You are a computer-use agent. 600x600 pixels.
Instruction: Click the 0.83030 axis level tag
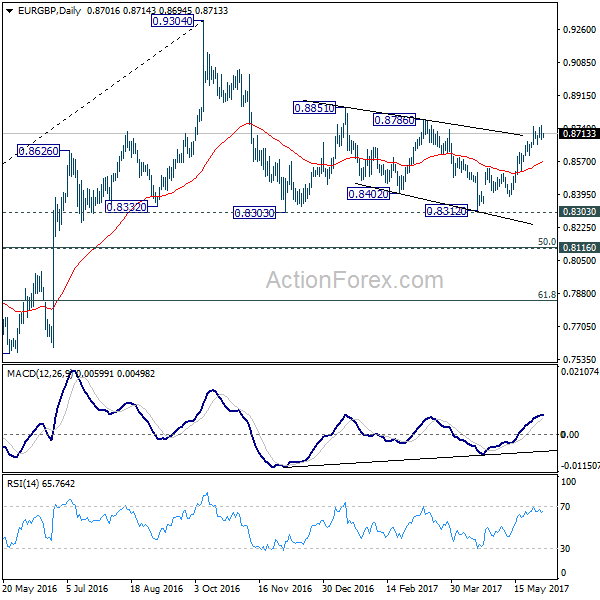click(579, 212)
